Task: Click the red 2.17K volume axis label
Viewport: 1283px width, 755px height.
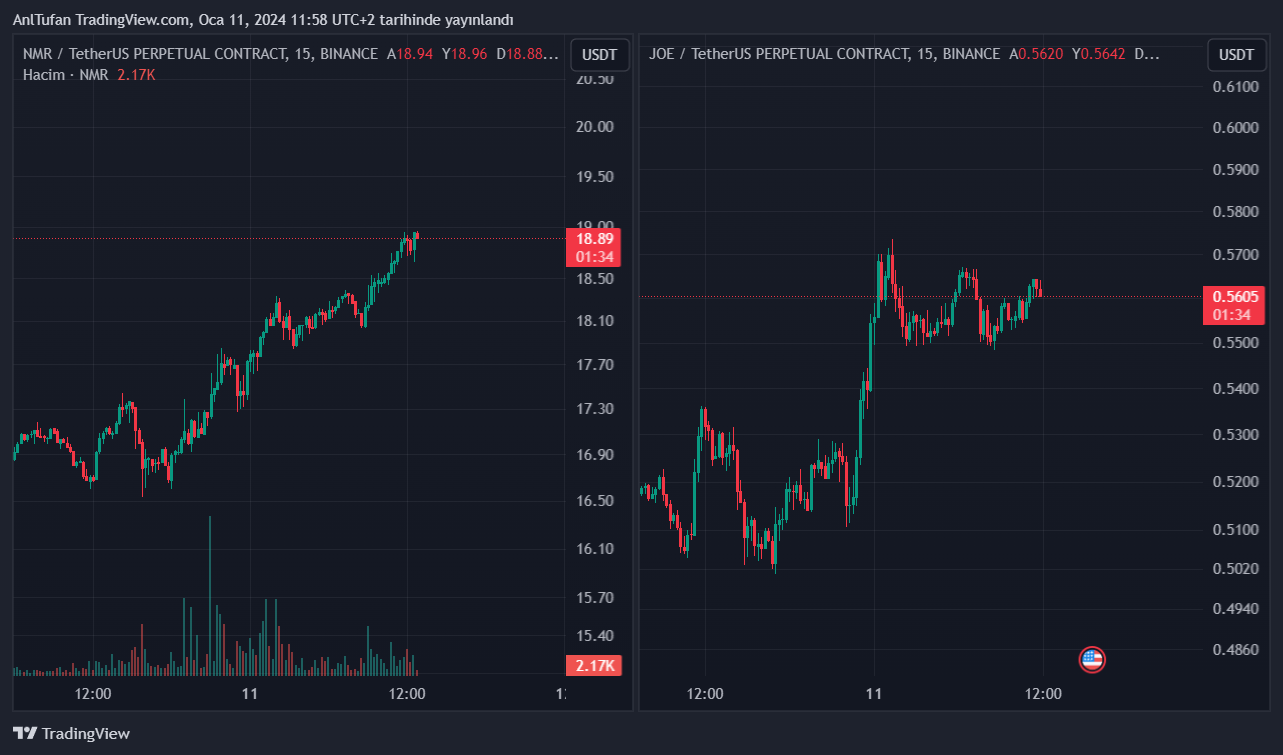Action: tap(594, 665)
